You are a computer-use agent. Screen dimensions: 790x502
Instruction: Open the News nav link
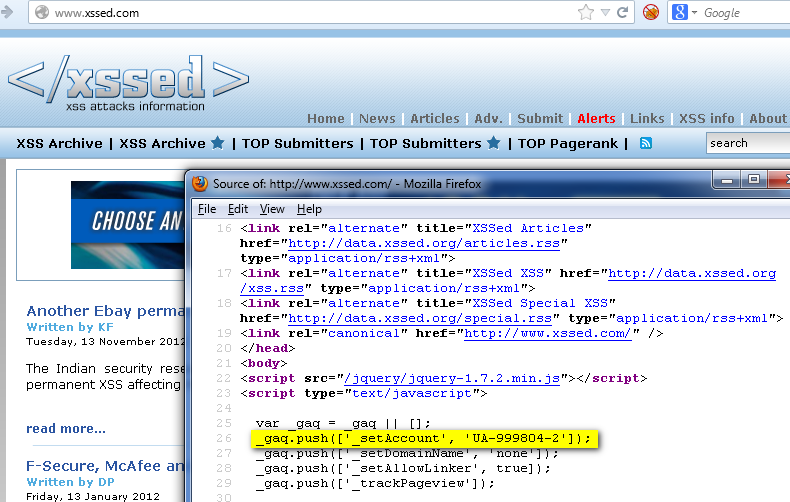(377, 118)
